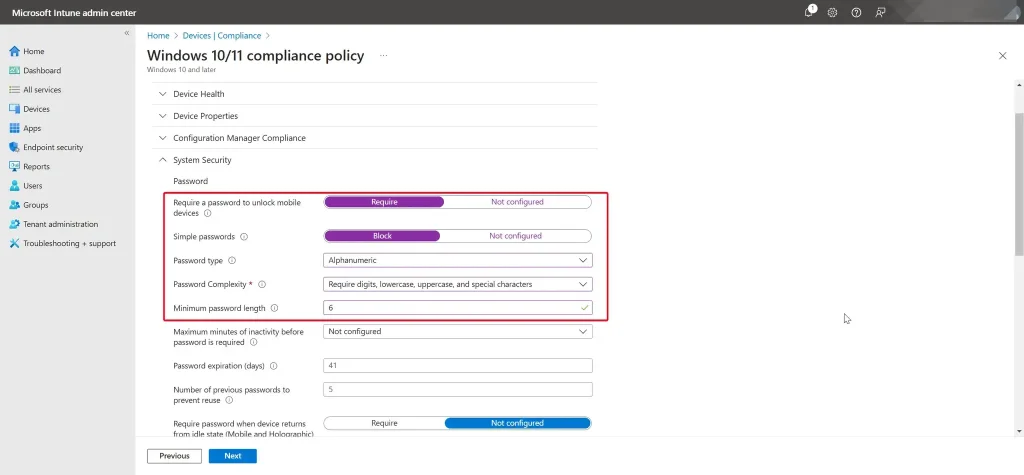Show info for previous passwords reuse setting

point(229,401)
